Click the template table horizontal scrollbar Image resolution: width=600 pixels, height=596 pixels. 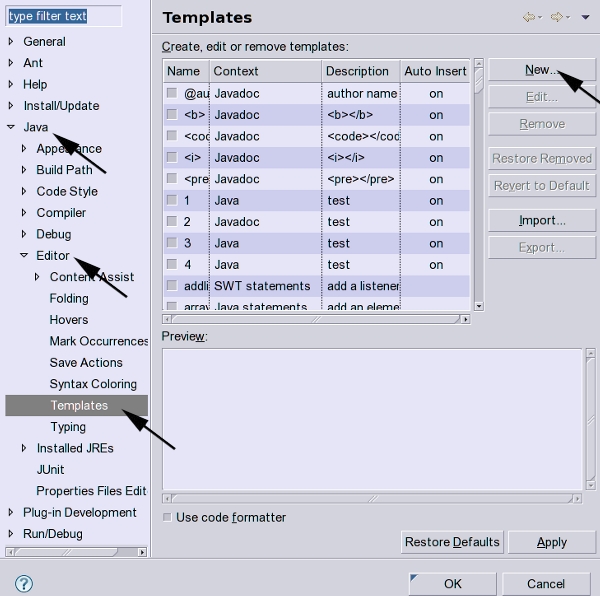click(318, 319)
